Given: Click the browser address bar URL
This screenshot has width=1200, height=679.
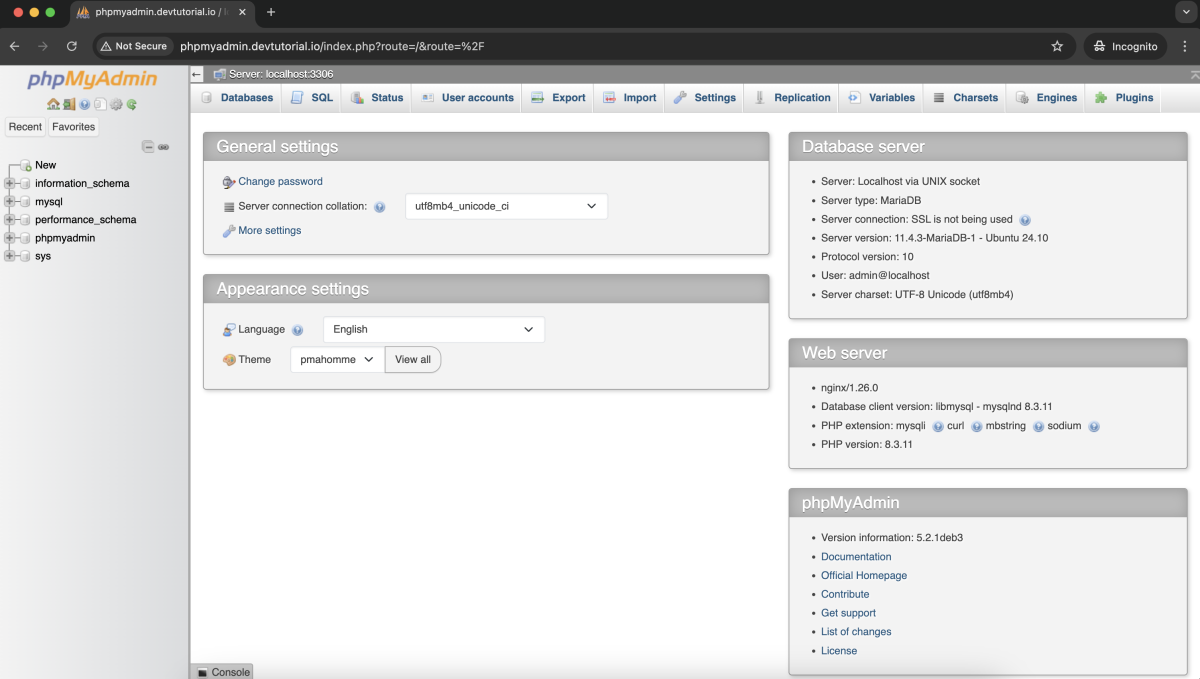Looking at the screenshot, I should (x=332, y=46).
